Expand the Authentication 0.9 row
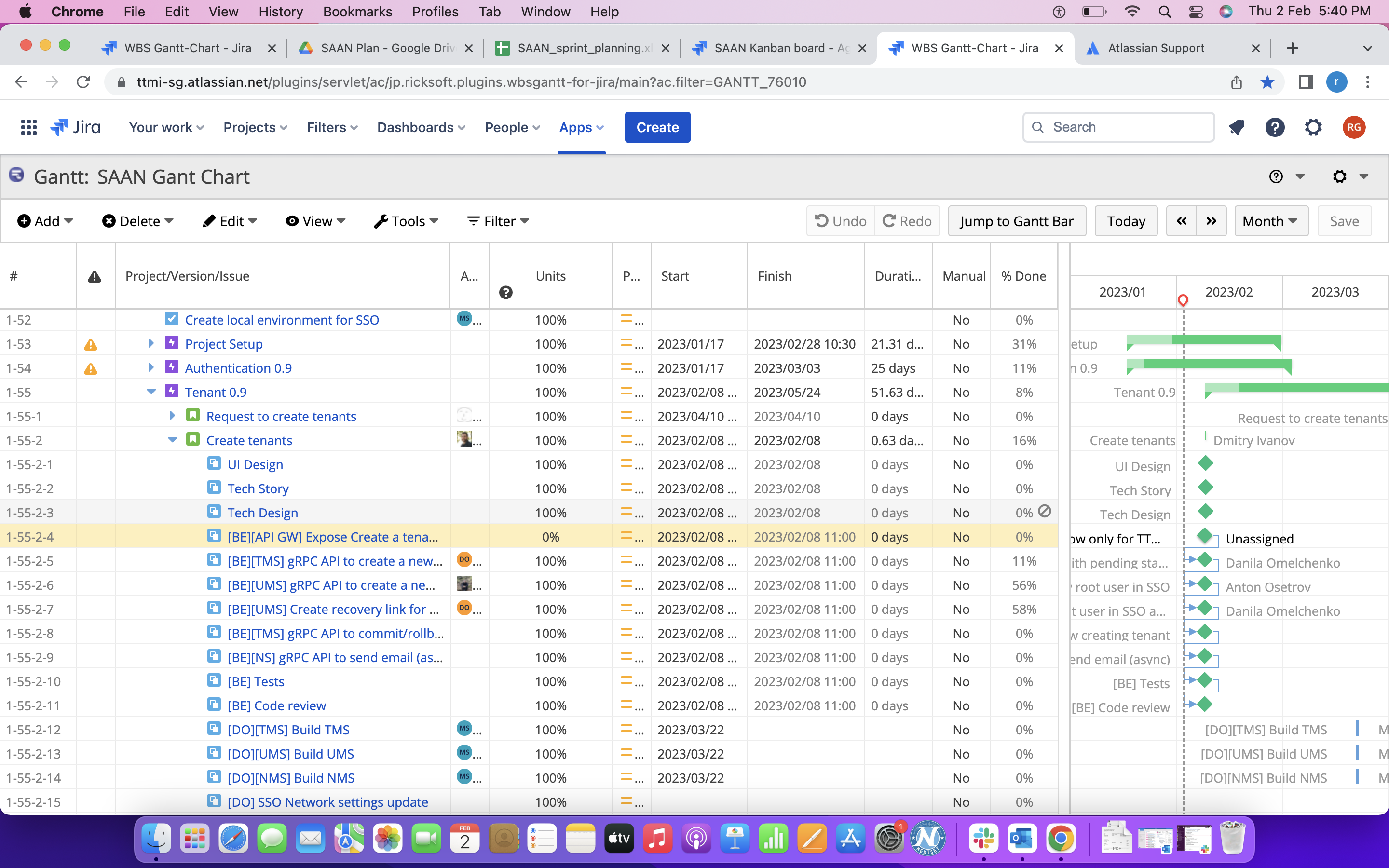 151,367
